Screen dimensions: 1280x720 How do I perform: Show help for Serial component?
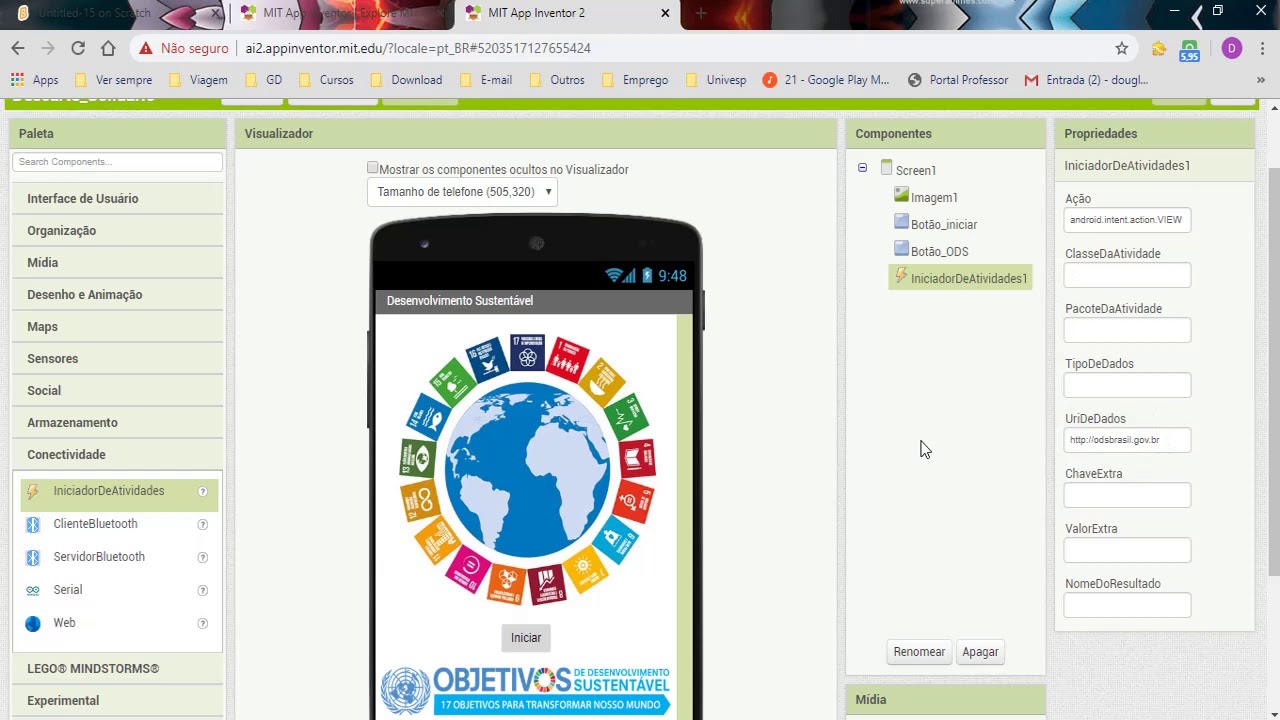pyautogui.click(x=203, y=590)
